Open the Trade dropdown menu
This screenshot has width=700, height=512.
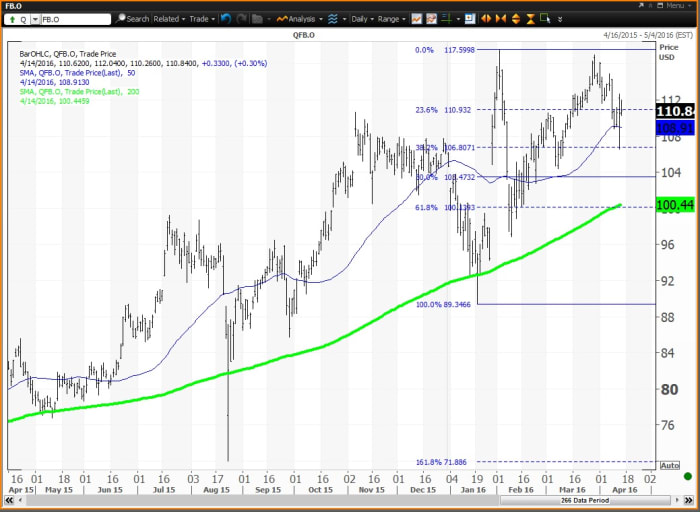point(202,19)
